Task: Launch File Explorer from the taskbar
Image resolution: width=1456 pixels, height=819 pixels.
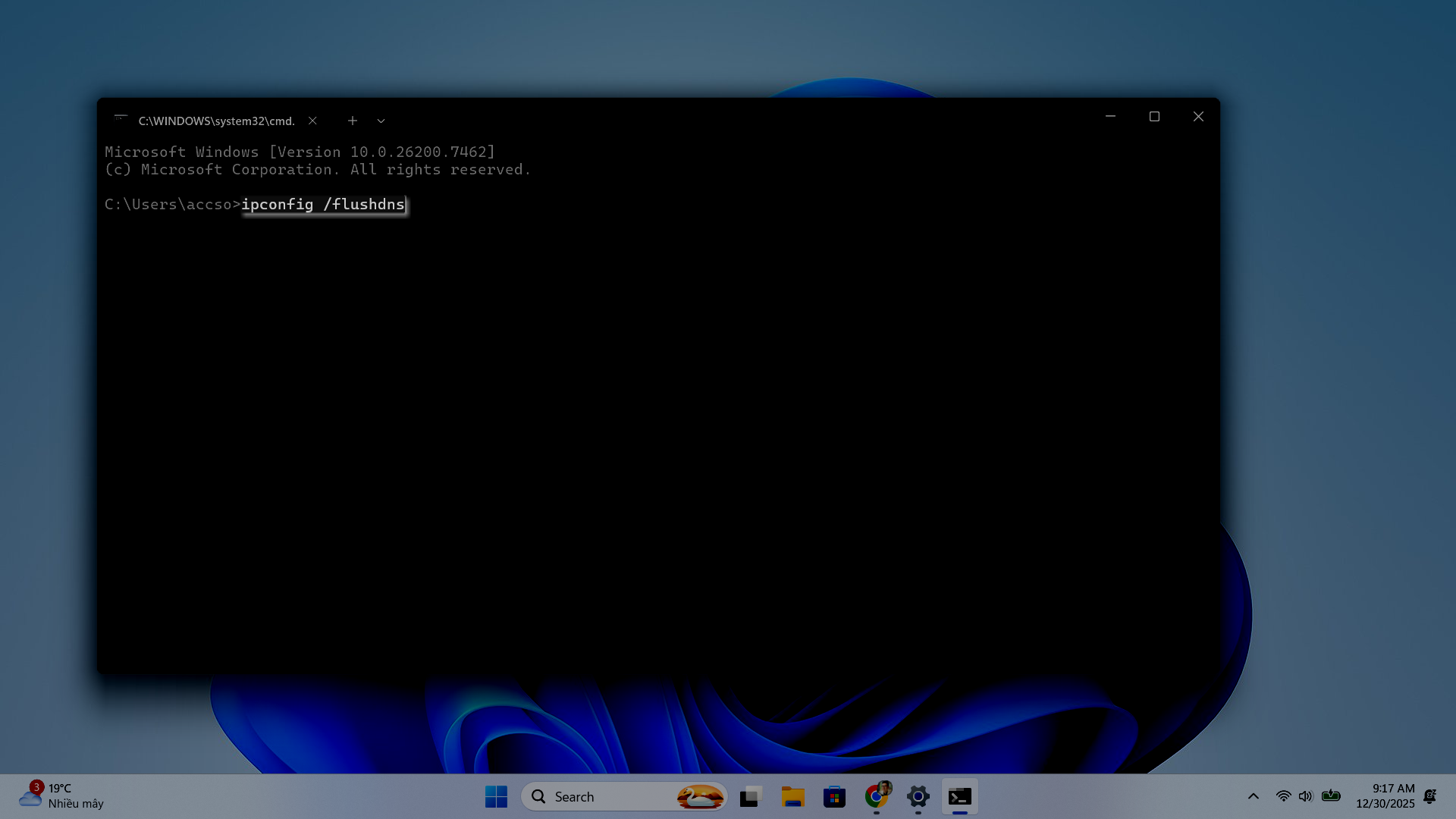Action: point(792,796)
